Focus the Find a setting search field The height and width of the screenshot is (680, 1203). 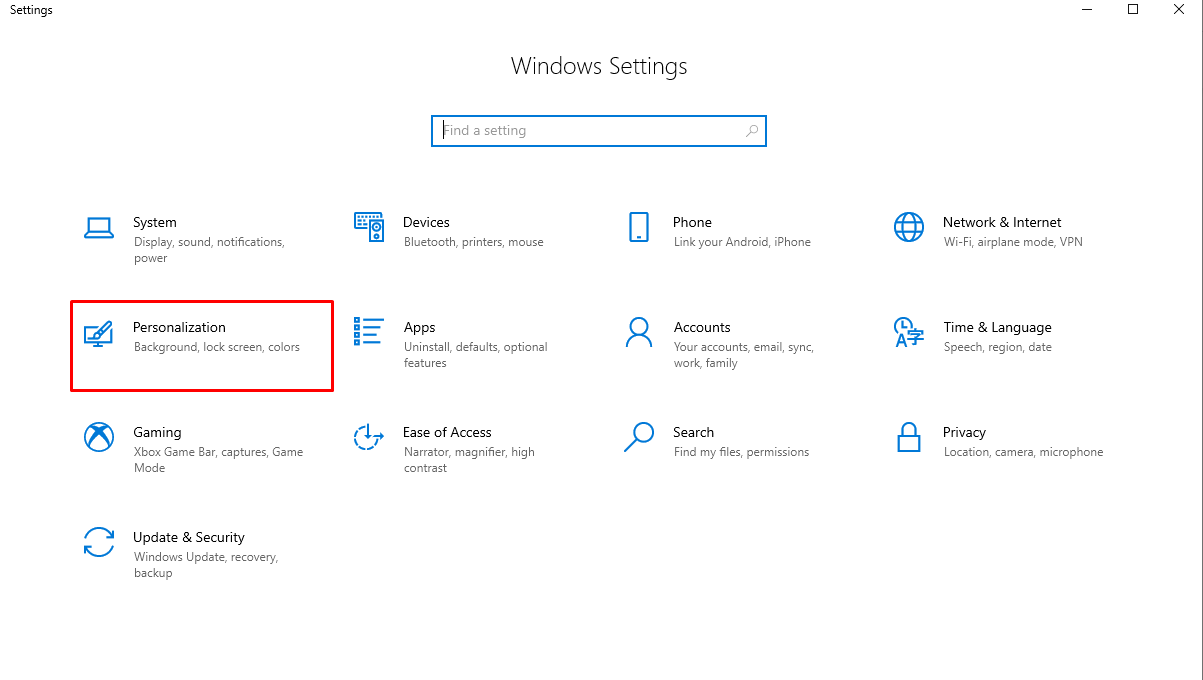pyautogui.click(x=599, y=131)
